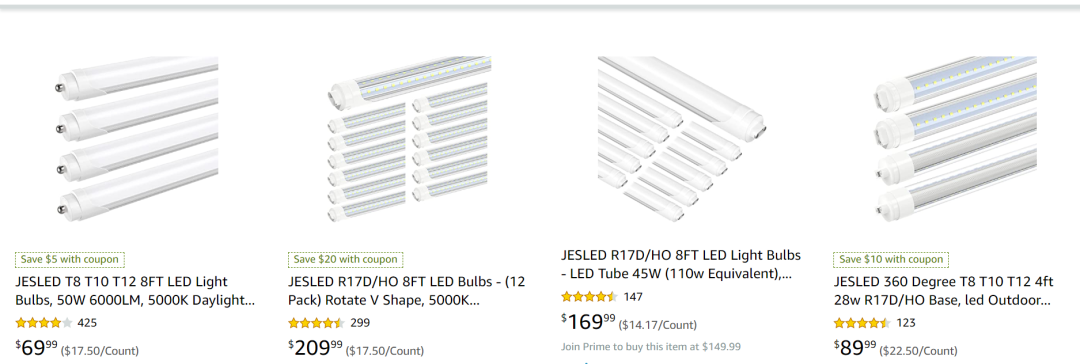Open JESLED R17D/HO LED Tube 45W title
The height and width of the screenshot is (364, 1080).
[x=681, y=265]
